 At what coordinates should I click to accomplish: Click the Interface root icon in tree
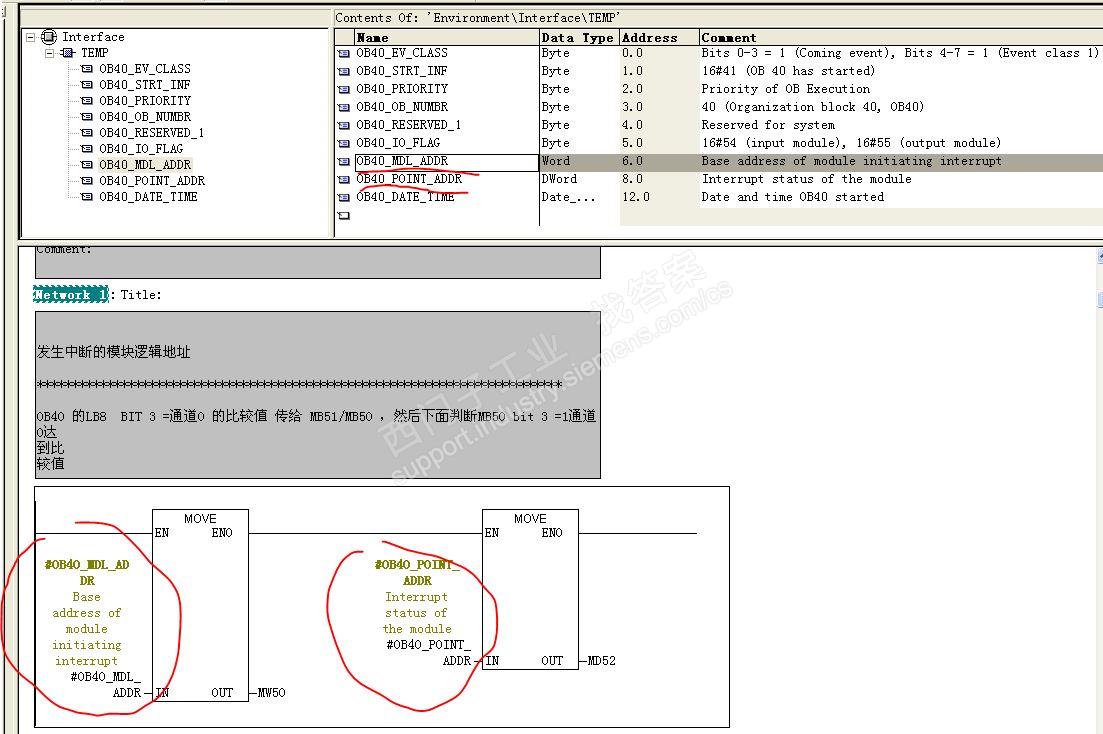49,37
